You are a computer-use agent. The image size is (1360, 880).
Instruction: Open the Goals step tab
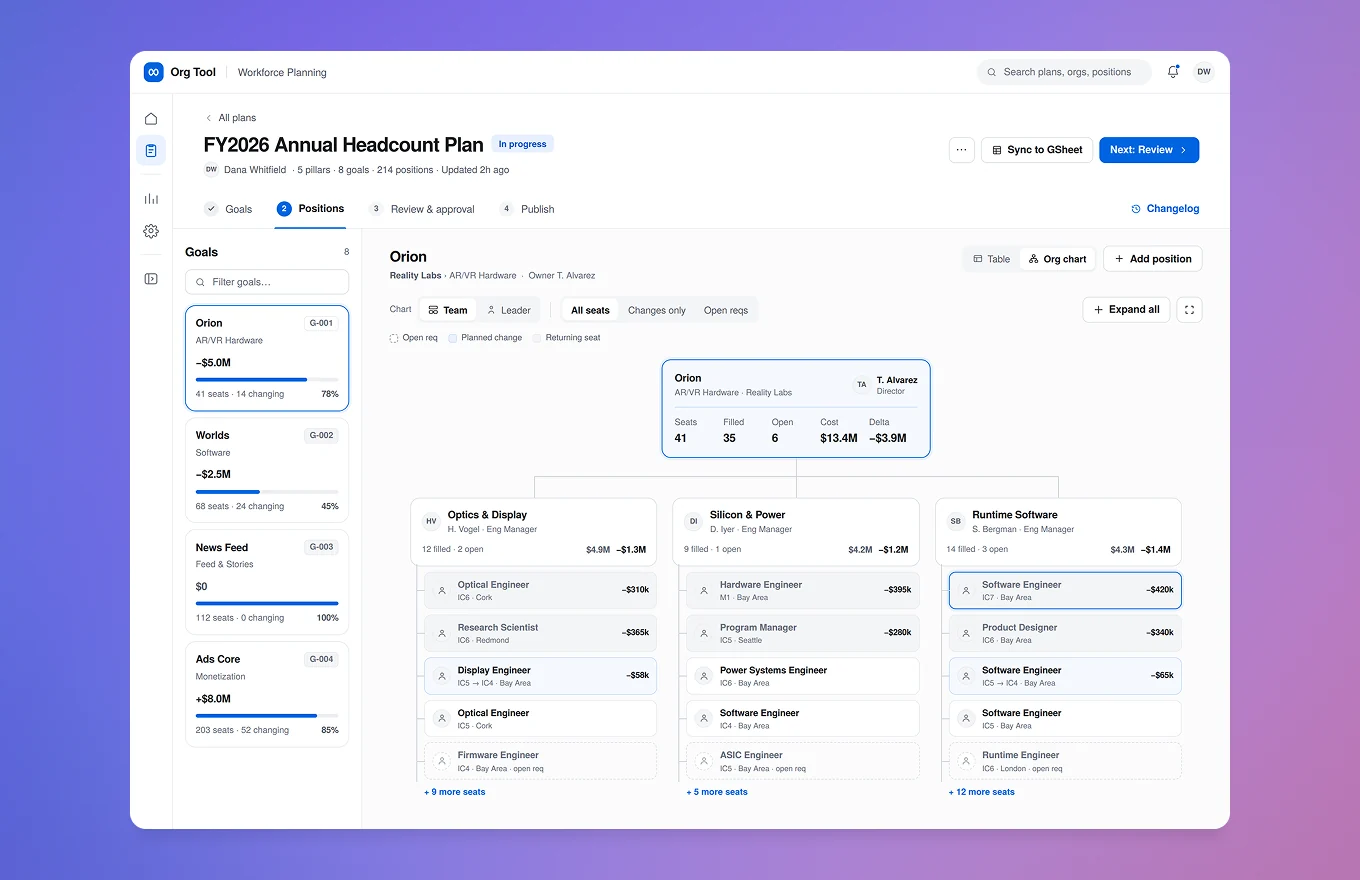228,209
